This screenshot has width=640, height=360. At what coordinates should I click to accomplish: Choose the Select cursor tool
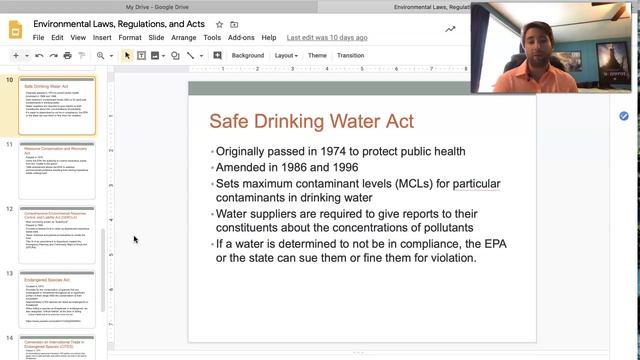pyautogui.click(x=127, y=56)
